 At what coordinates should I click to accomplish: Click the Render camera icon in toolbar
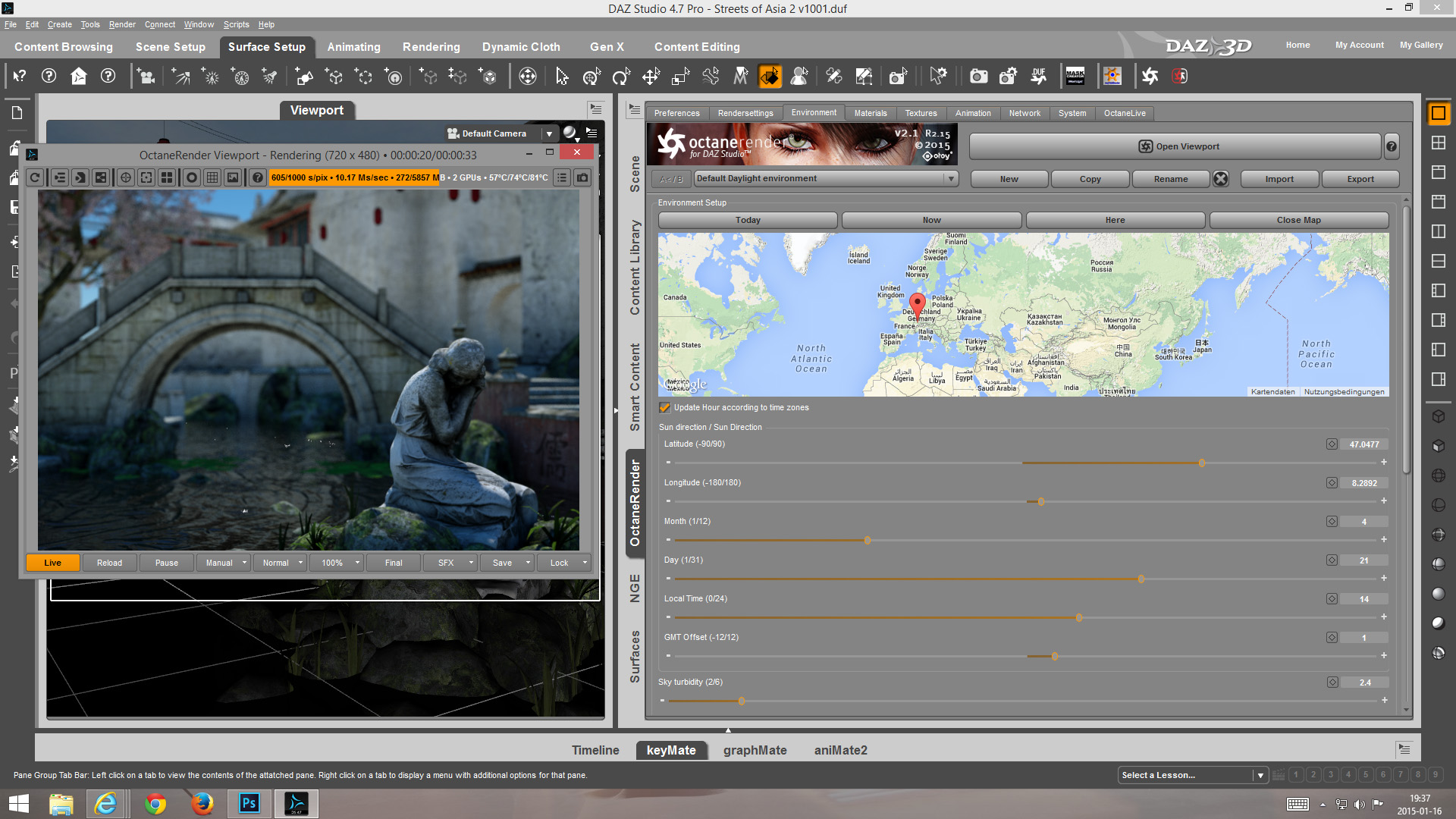point(978,76)
